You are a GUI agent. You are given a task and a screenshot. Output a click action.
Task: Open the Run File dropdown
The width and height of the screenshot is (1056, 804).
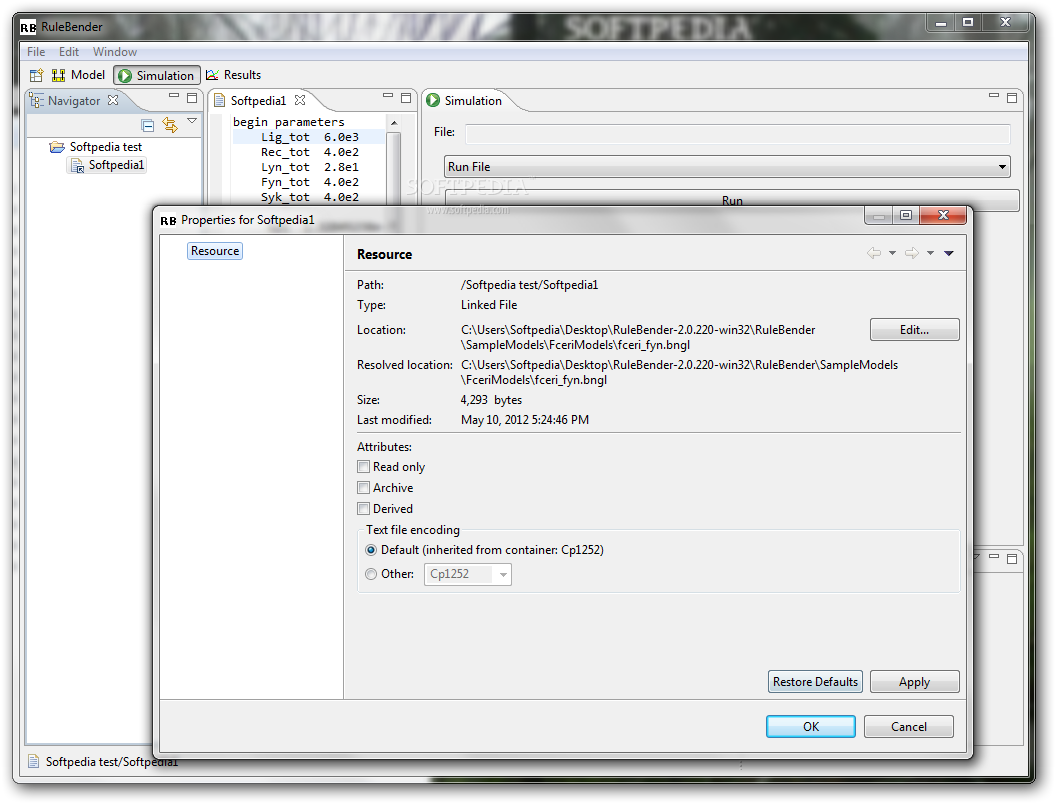click(x=728, y=166)
